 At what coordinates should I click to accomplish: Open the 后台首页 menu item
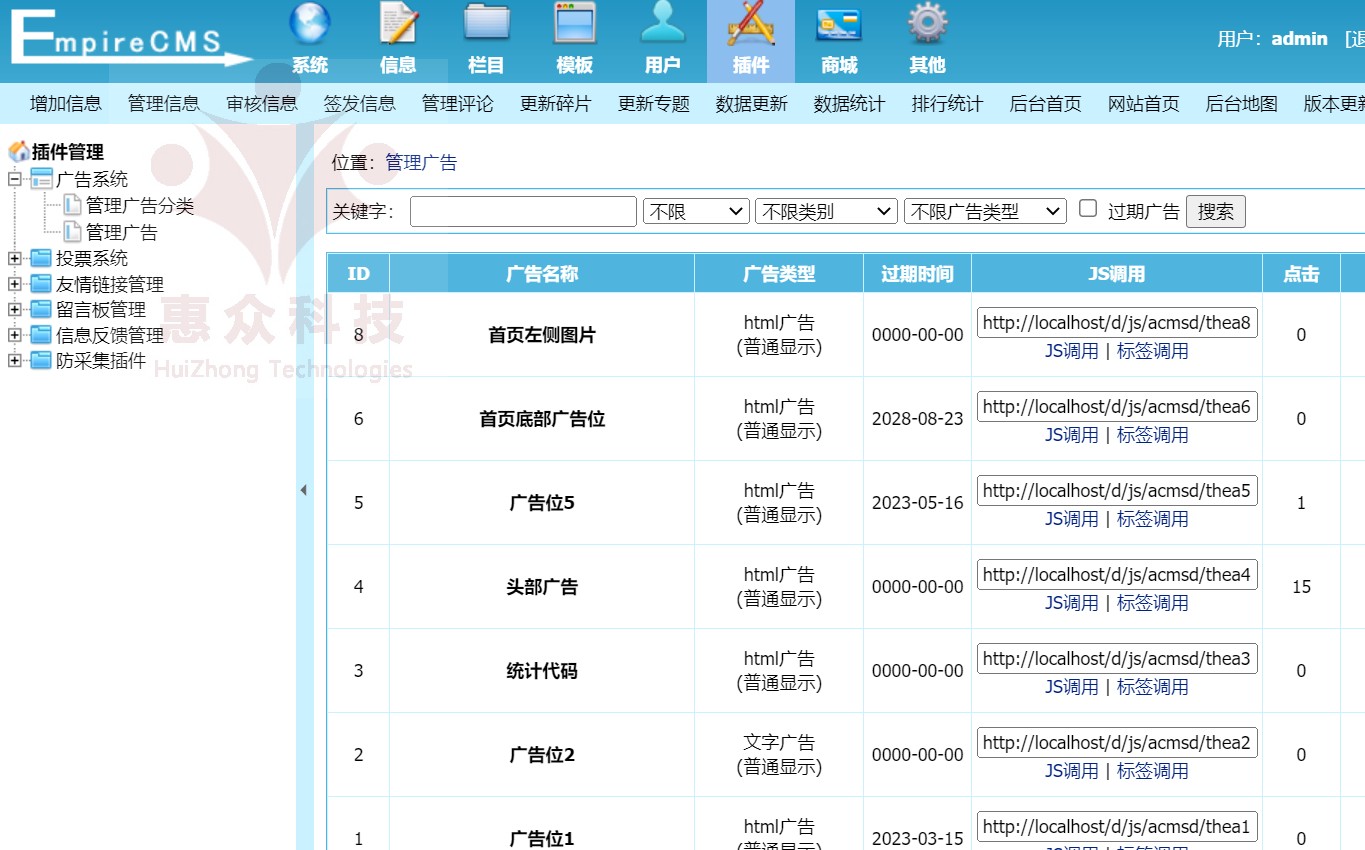1046,104
